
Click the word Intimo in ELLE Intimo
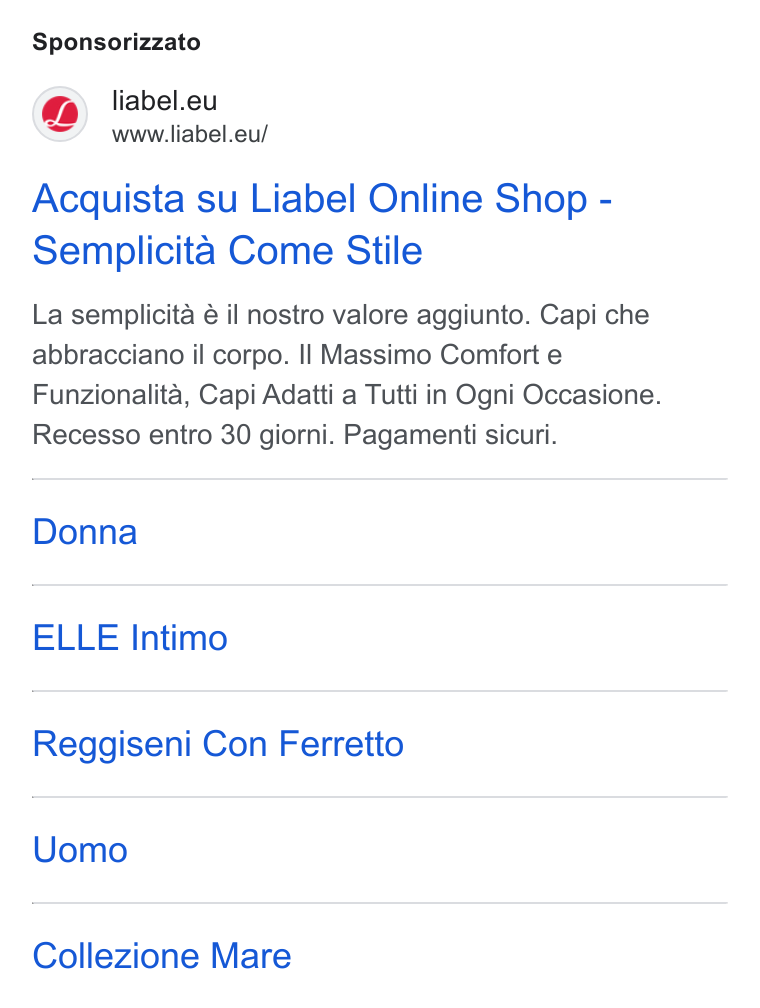click(179, 638)
